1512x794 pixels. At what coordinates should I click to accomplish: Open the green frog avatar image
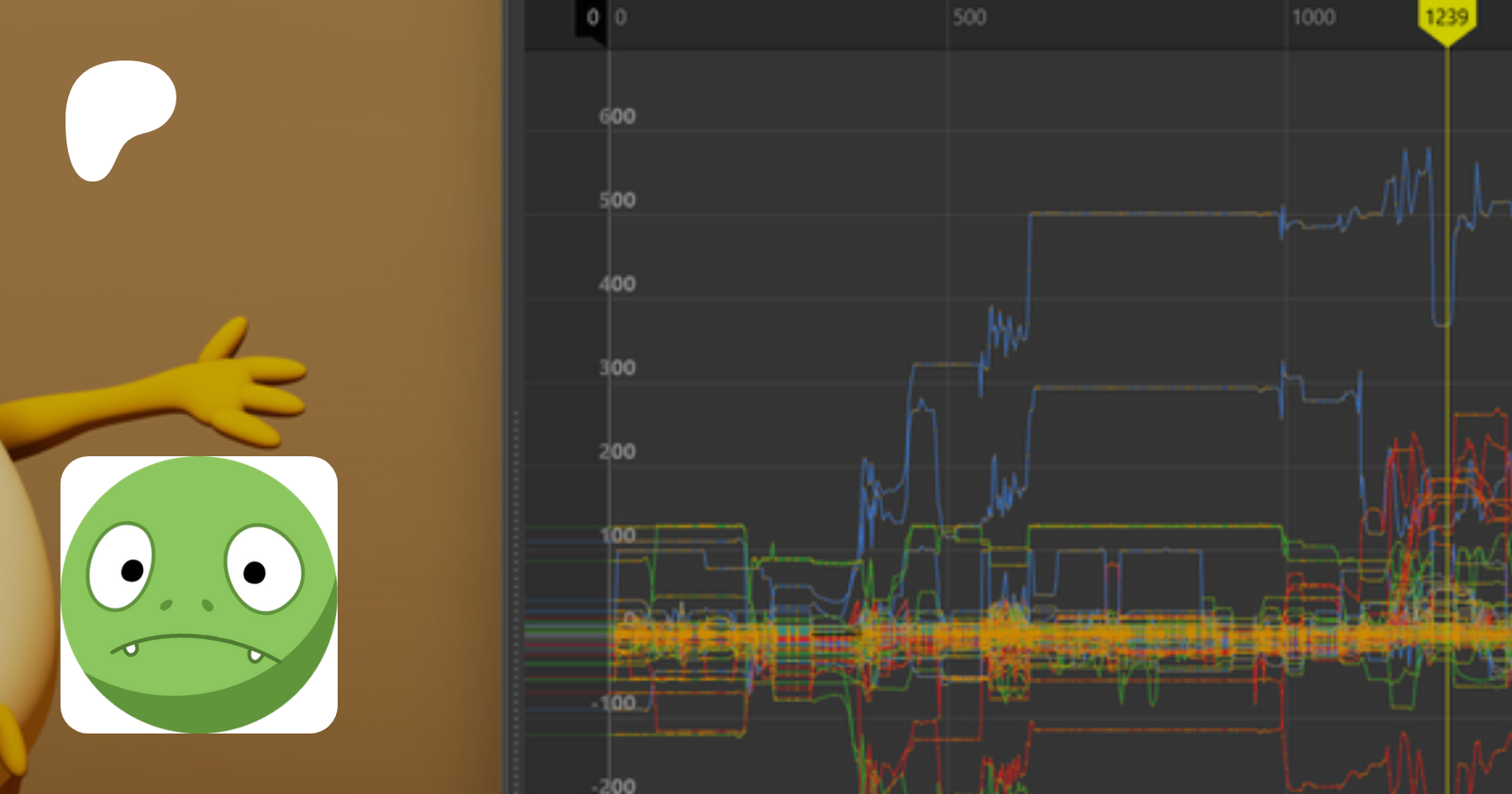point(199,595)
